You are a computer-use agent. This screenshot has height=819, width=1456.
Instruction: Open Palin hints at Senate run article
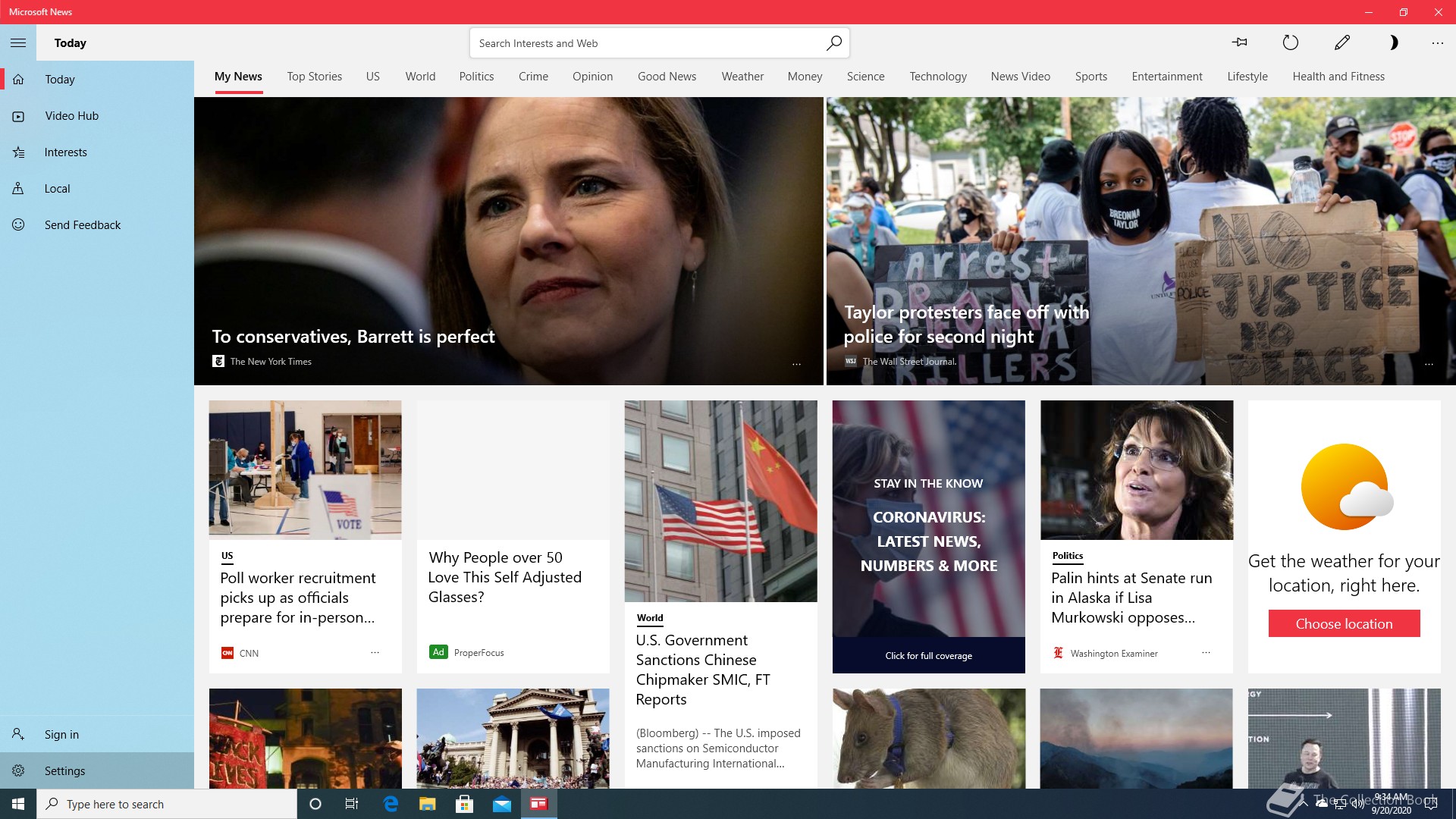1131,598
